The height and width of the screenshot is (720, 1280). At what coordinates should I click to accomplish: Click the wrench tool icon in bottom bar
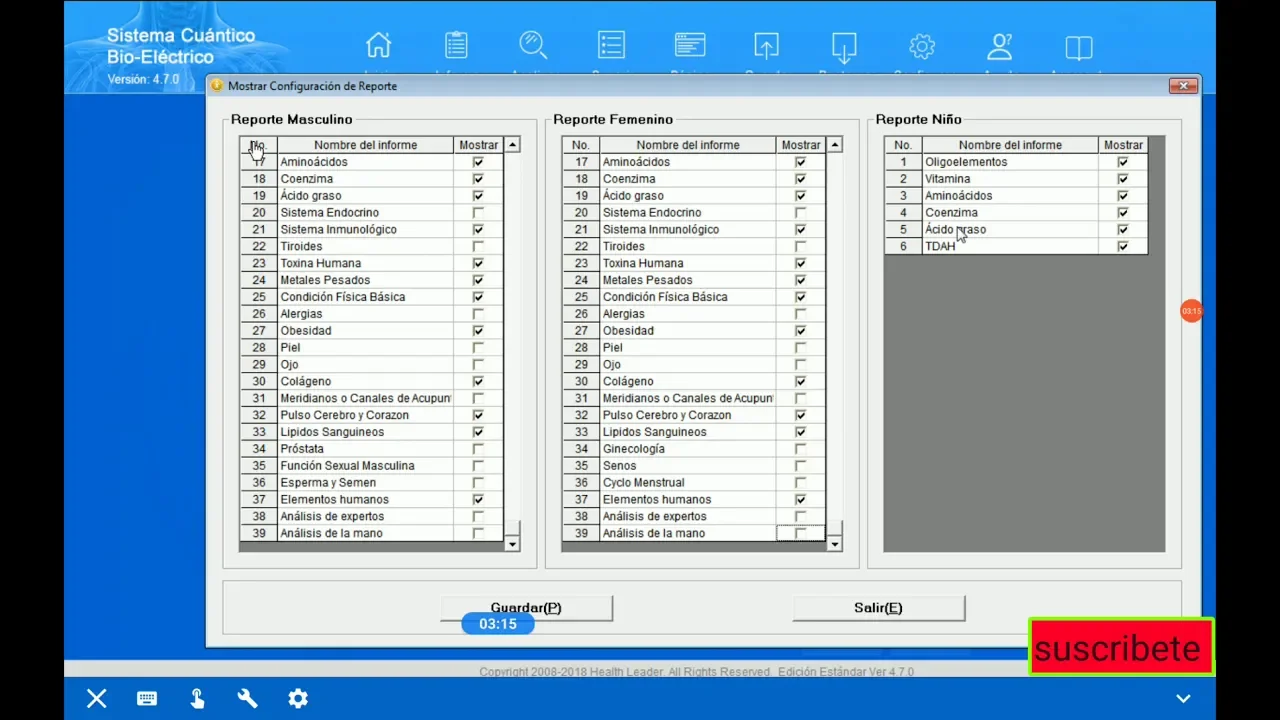(x=247, y=699)
